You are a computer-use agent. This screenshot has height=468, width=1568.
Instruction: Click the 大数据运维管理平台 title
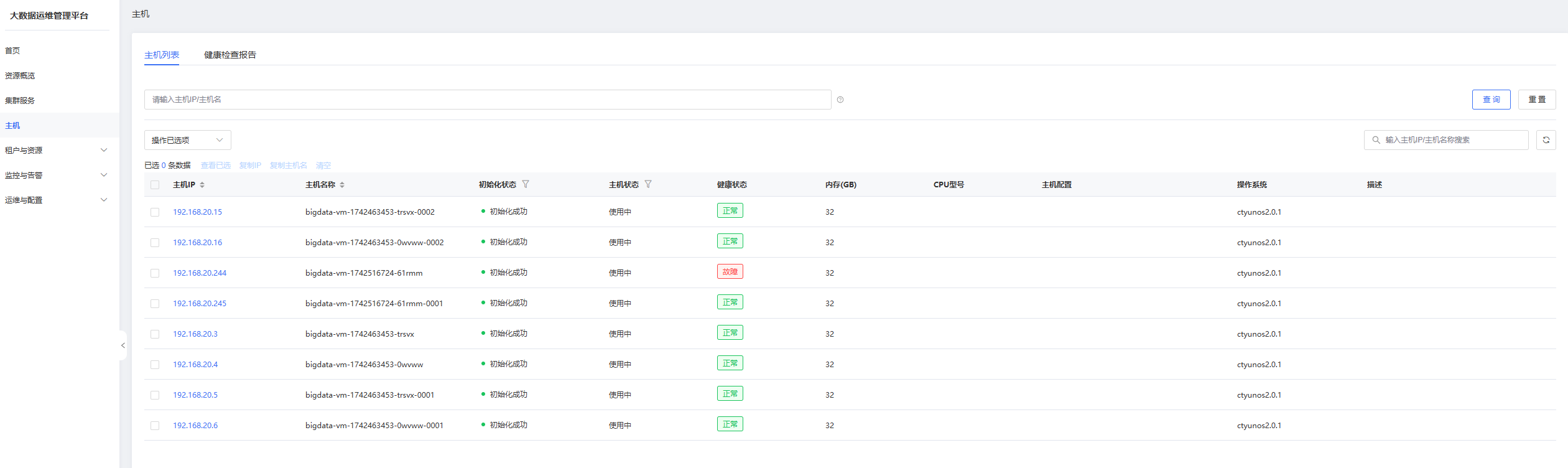49,16
